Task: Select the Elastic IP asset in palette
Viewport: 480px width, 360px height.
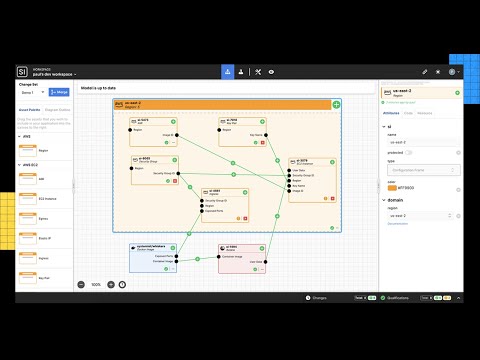Action: (x=28, y=238)
